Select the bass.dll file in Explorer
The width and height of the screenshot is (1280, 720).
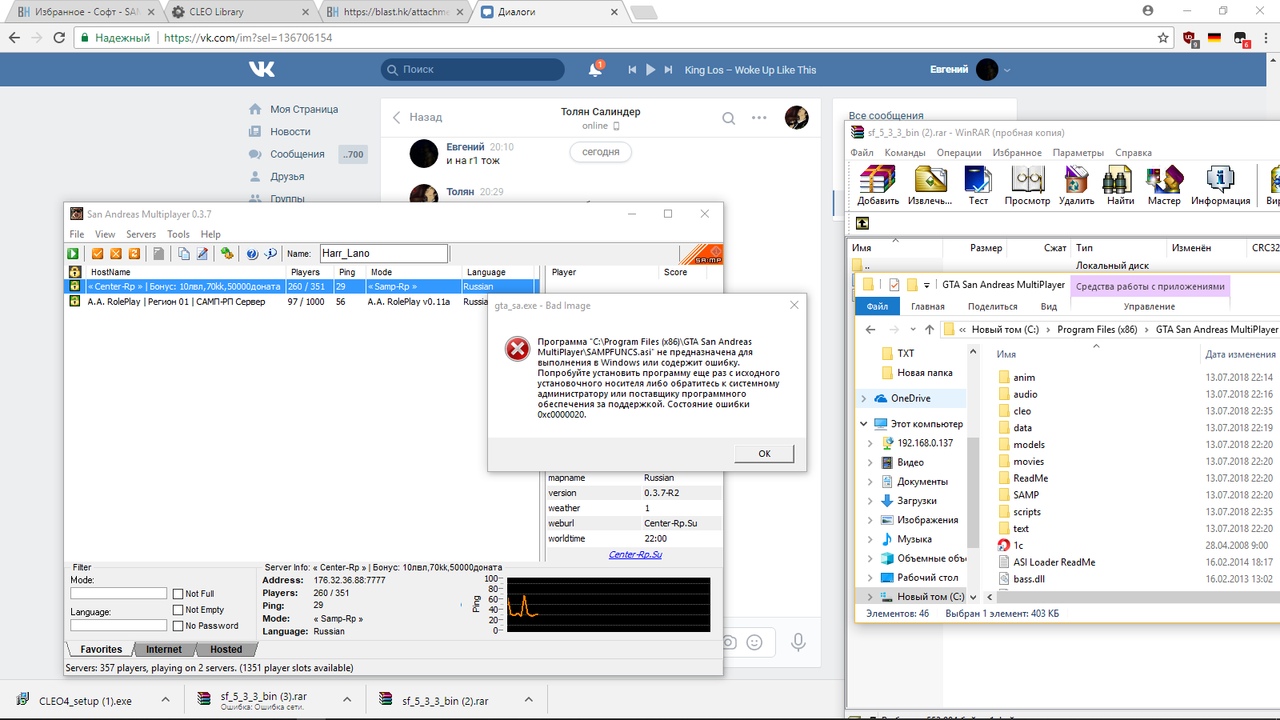[x=1029, y=579]
